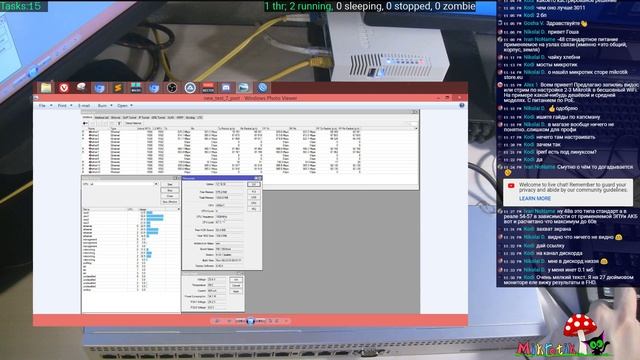Open the zoom control in Photo Viewer
The width and height of the screenshot is (640, 360).
217,321
